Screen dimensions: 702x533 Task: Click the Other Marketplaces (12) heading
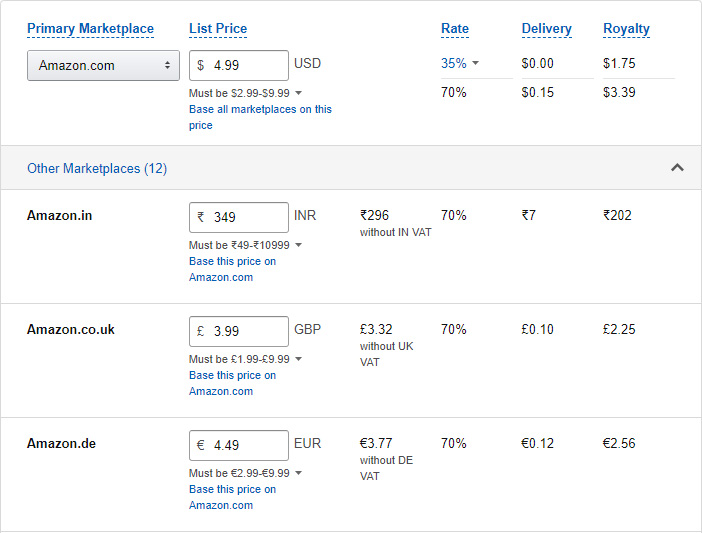(97, 168)
